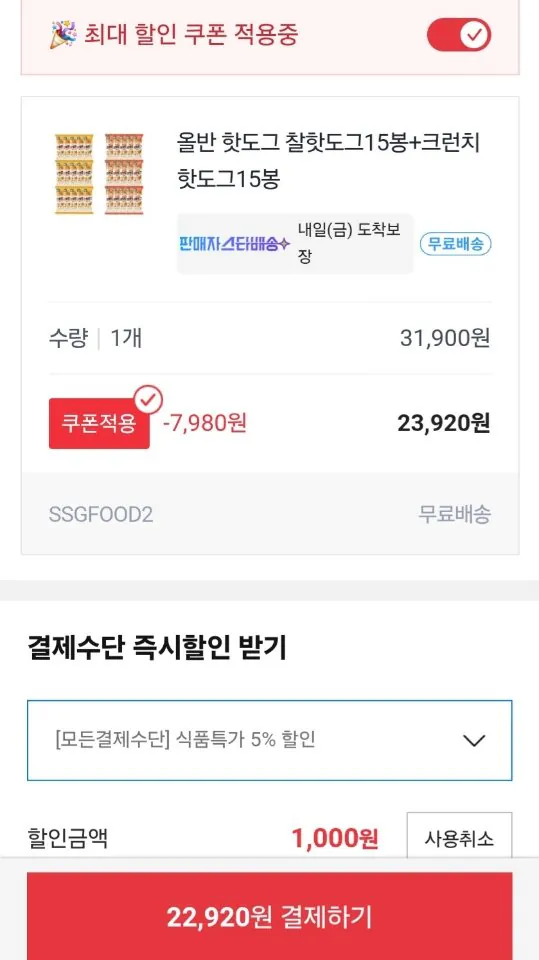Viewport: 539px width, 960px height.
Task: Uncheck the checkmark circle on 쿠폰적용
Action: [149, 399]
